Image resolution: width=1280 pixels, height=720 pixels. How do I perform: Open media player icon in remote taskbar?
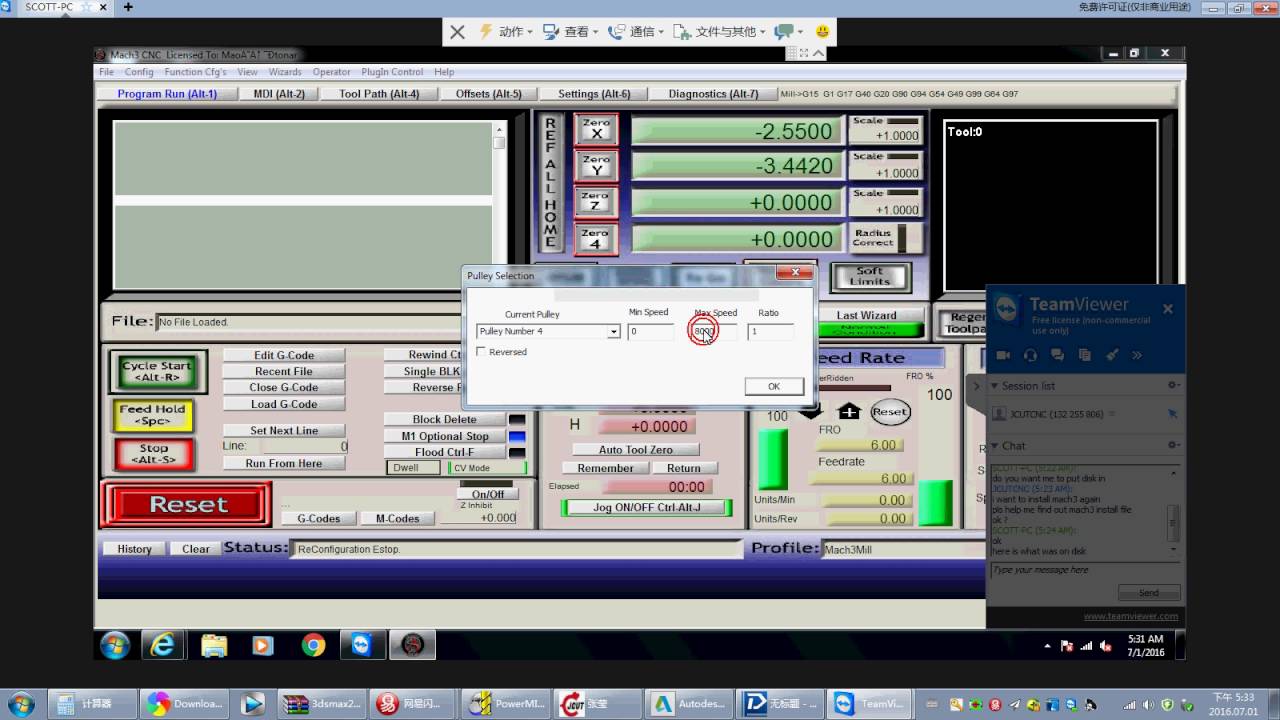[x=263, y=645]
